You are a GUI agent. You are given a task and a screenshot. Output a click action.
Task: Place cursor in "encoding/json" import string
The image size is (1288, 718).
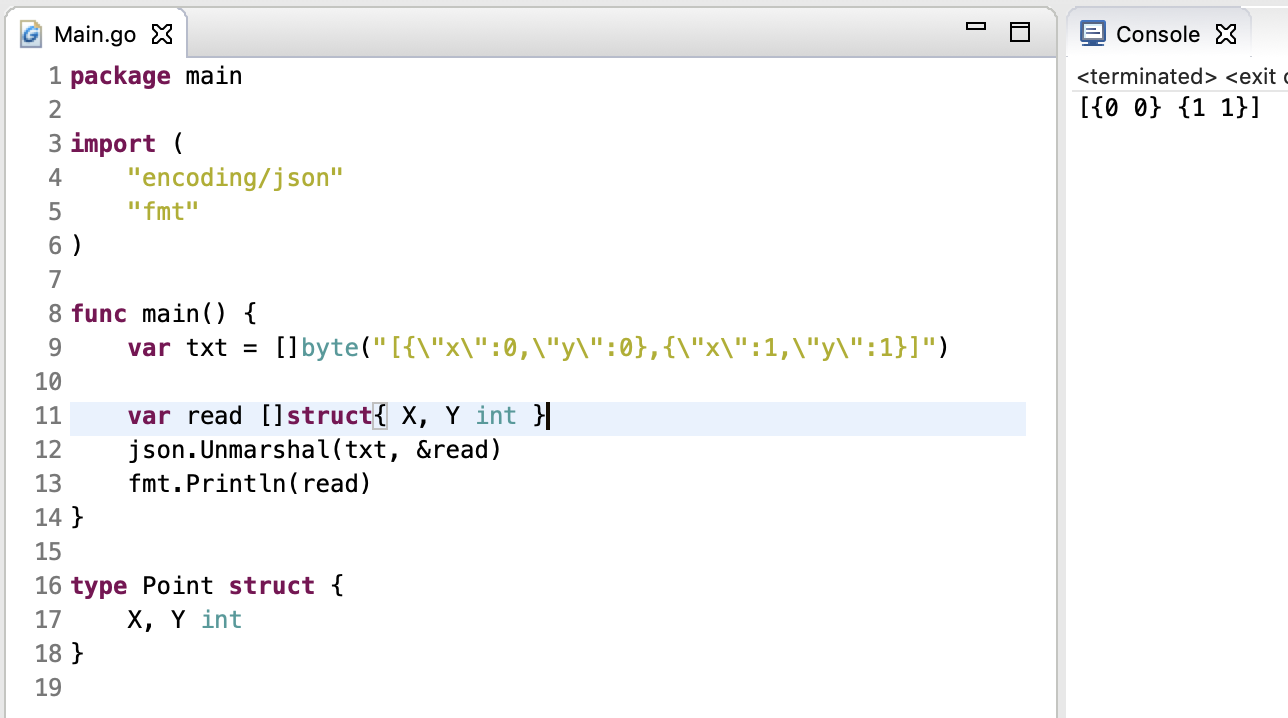235,178
